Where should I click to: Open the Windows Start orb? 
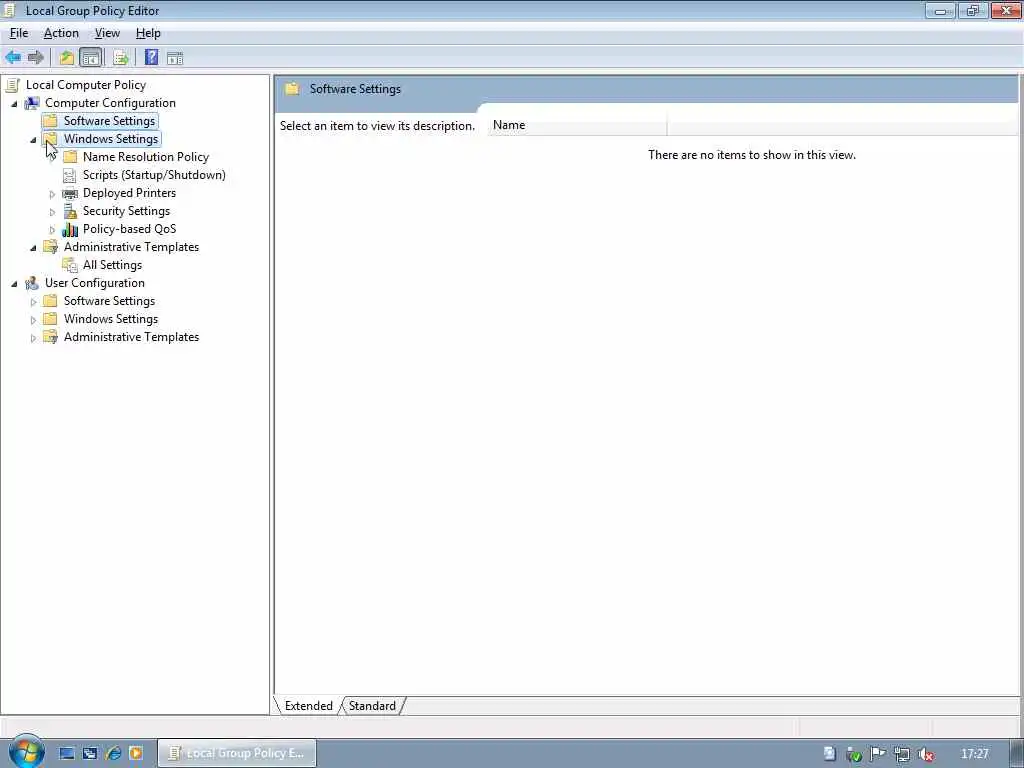click(x=25, y=751)
